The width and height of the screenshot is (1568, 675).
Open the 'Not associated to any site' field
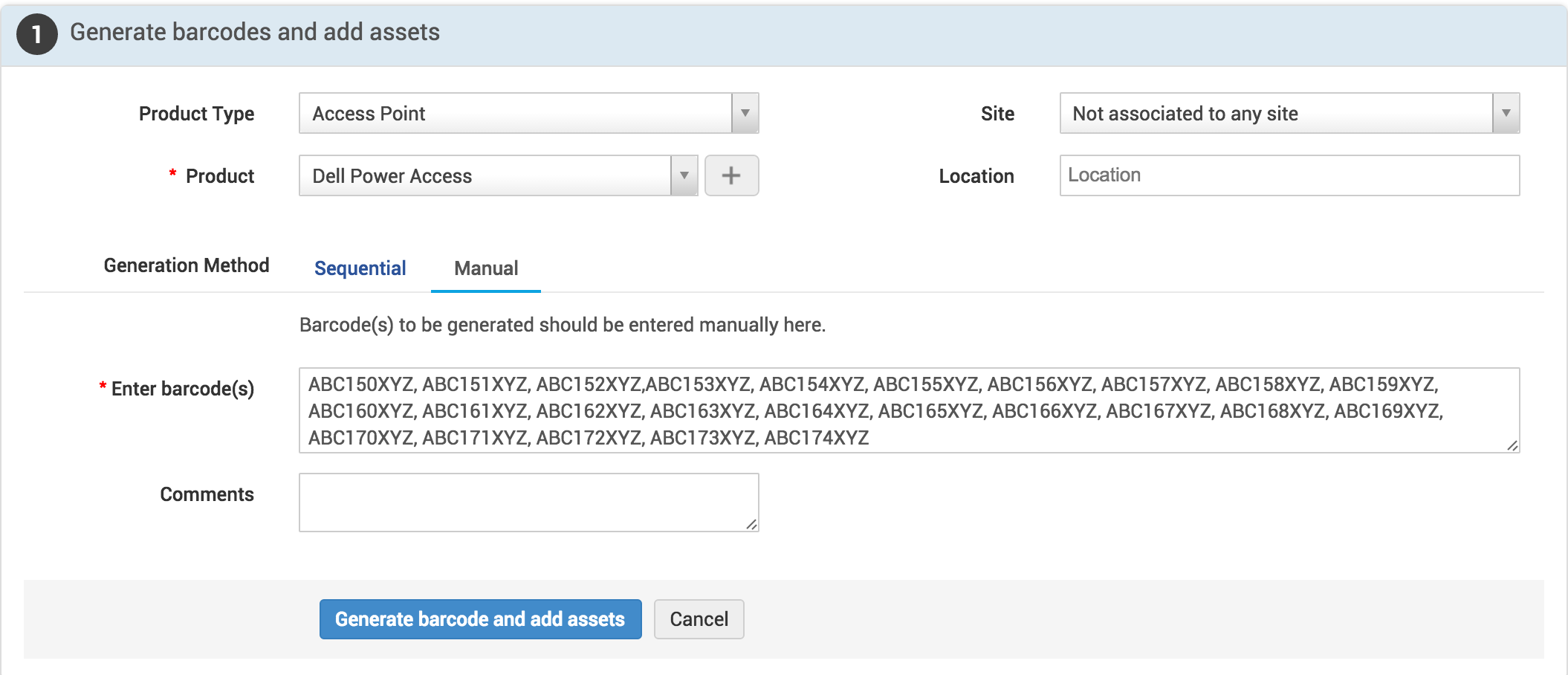[x=1275, y=113]
